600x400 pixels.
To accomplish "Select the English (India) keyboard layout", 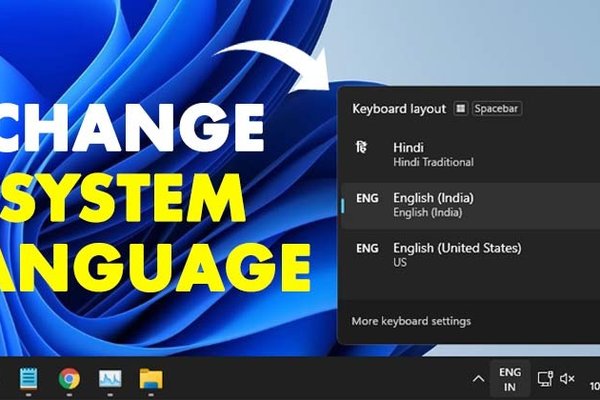I will 470,205.
